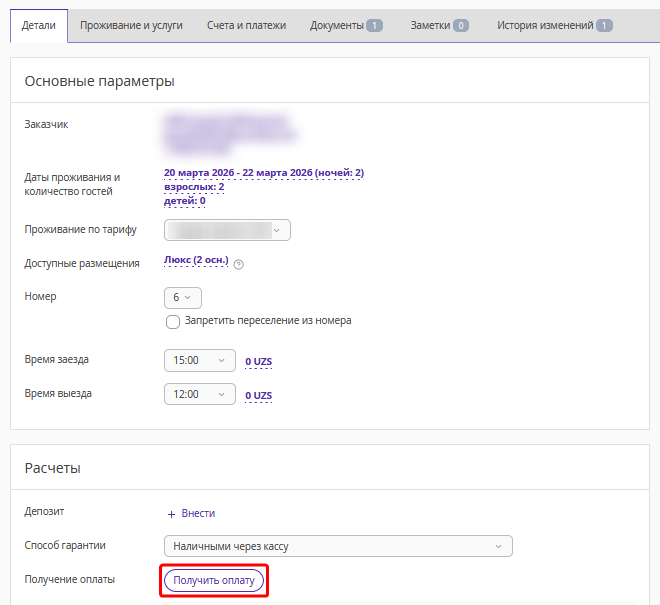Switch to Проживание и услуги tab
Screen dimensions: 660x605
click(x=131, y=25)
